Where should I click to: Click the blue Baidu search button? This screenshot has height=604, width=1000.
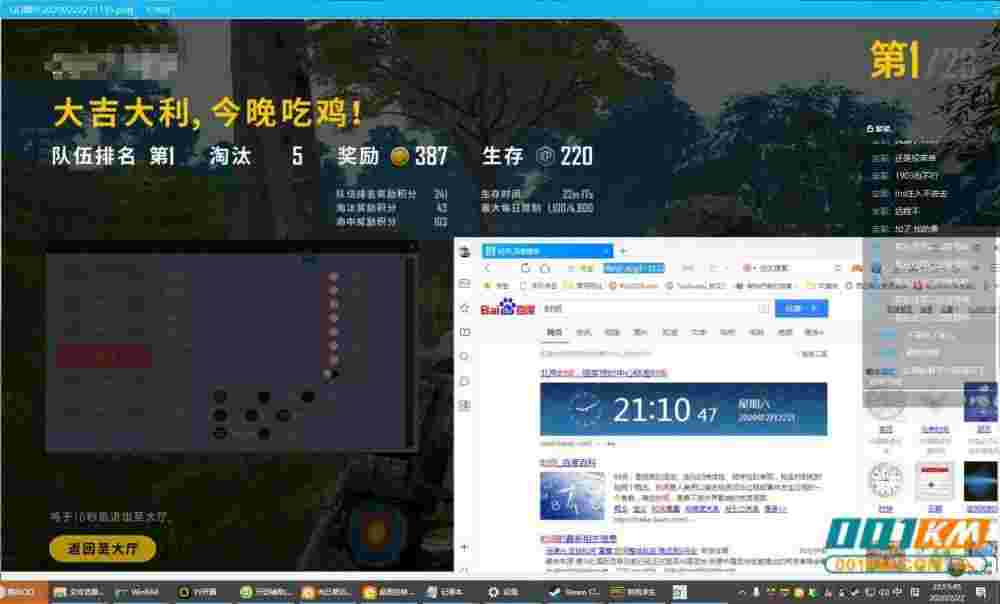801,308
